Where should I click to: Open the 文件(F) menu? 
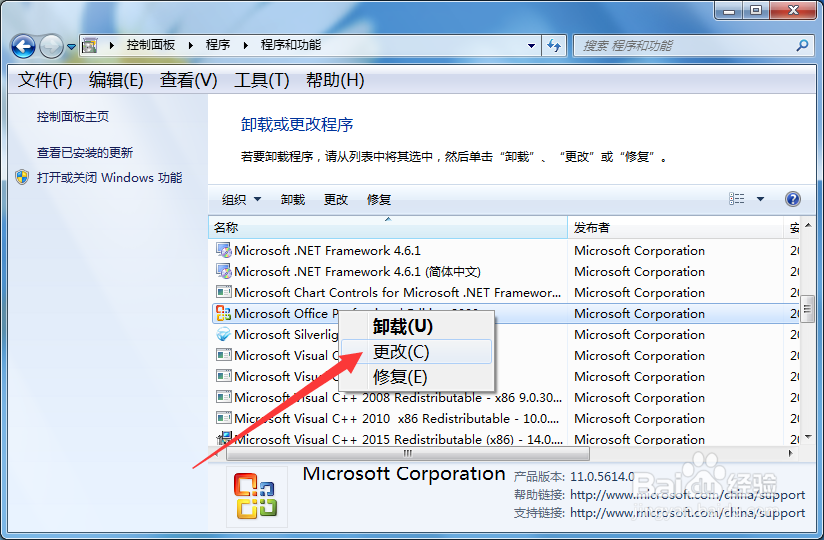pos(45,80)
